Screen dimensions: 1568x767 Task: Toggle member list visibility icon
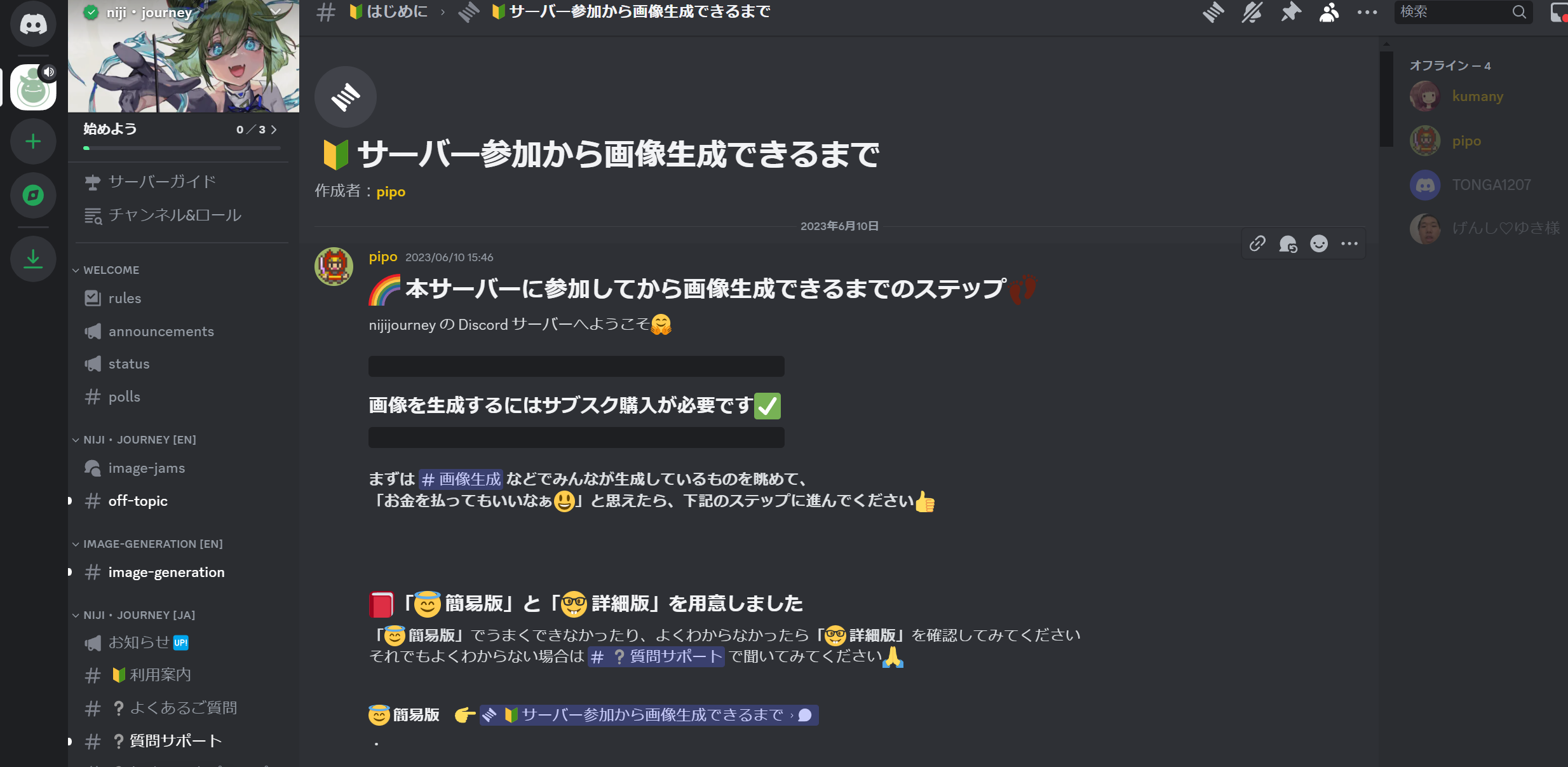(1328, 12)
